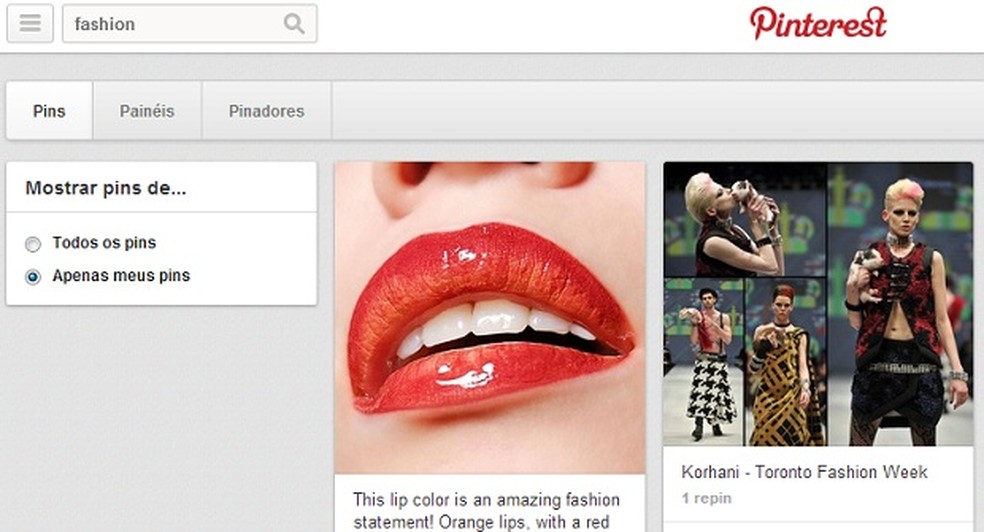This screenshot has height=532, width=984.
Task: Select the Pins tab
Action: [50, 111]
